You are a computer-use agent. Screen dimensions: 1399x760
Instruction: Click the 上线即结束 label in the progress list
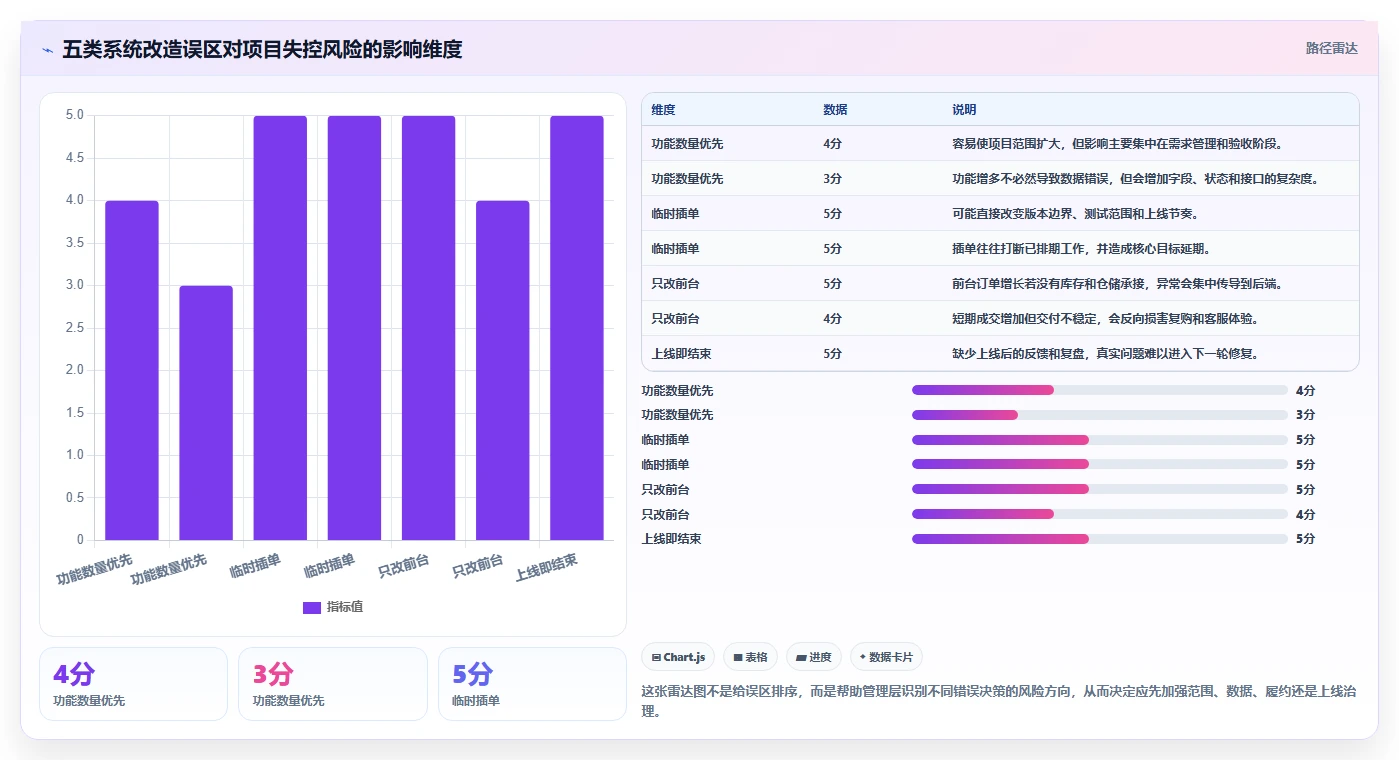point(671,539)
